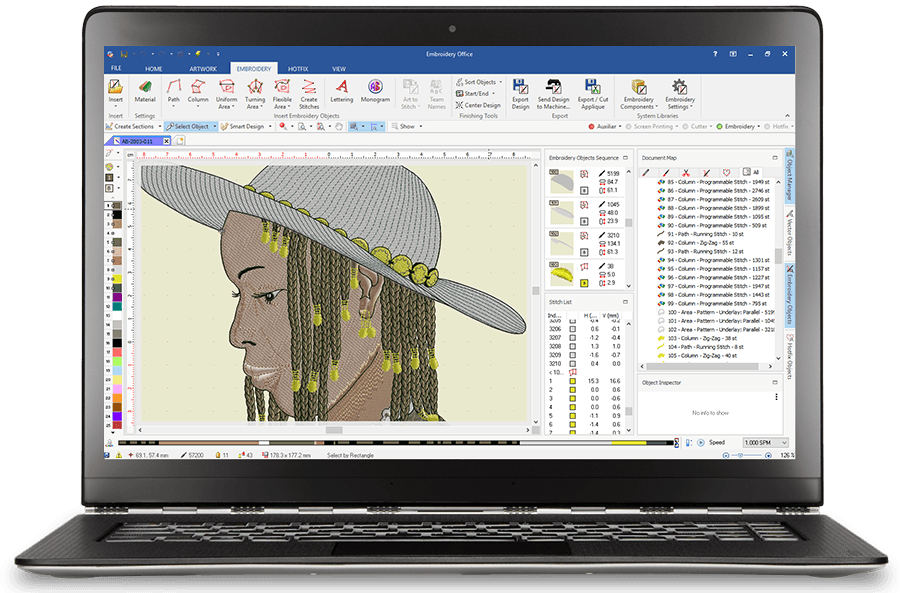Click the Center Design button

click(x=478, y=105)
